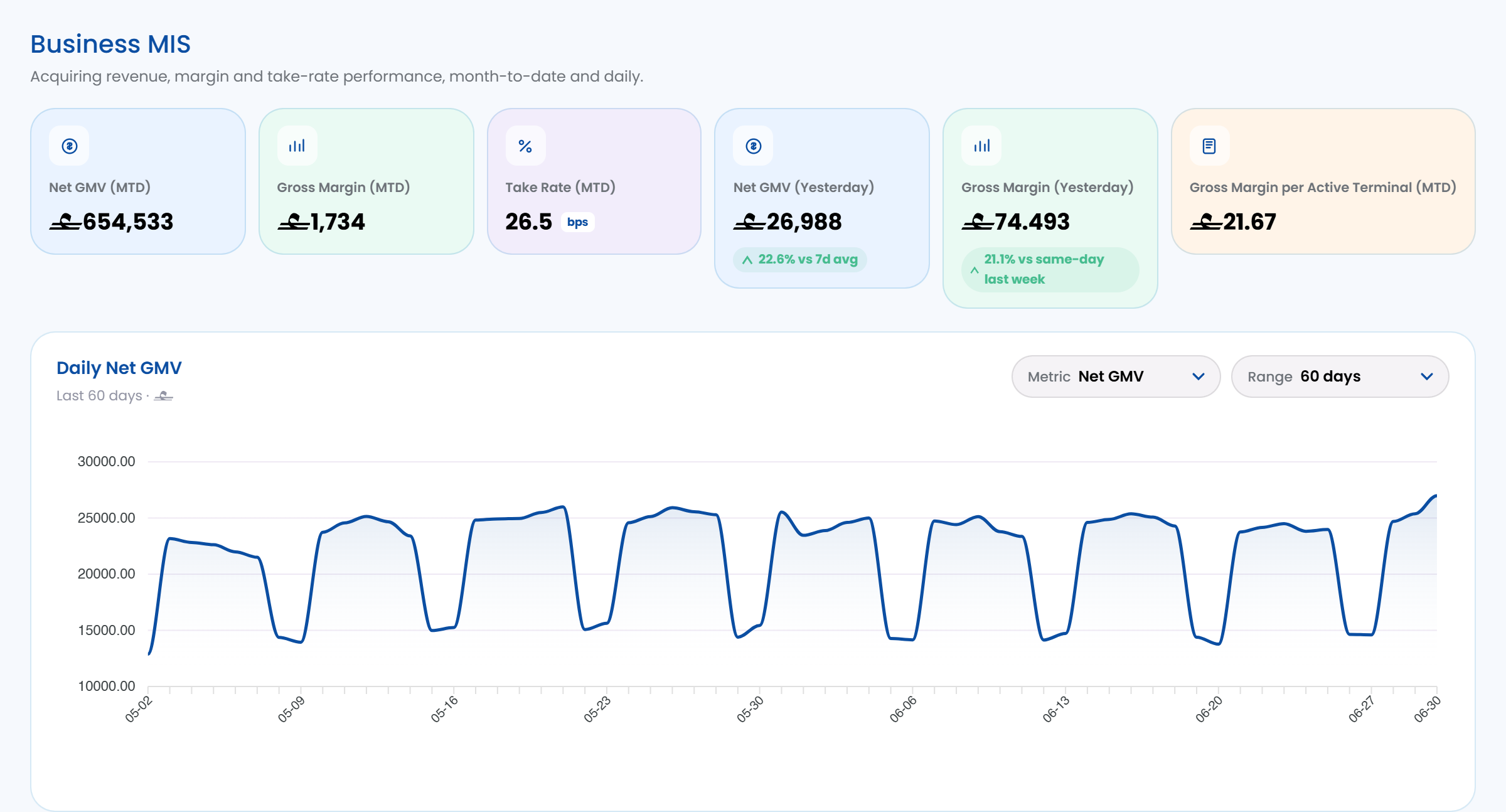The image size is (1506, 812).
Task: Click the Business MIS page title
Action: point(110,44)
